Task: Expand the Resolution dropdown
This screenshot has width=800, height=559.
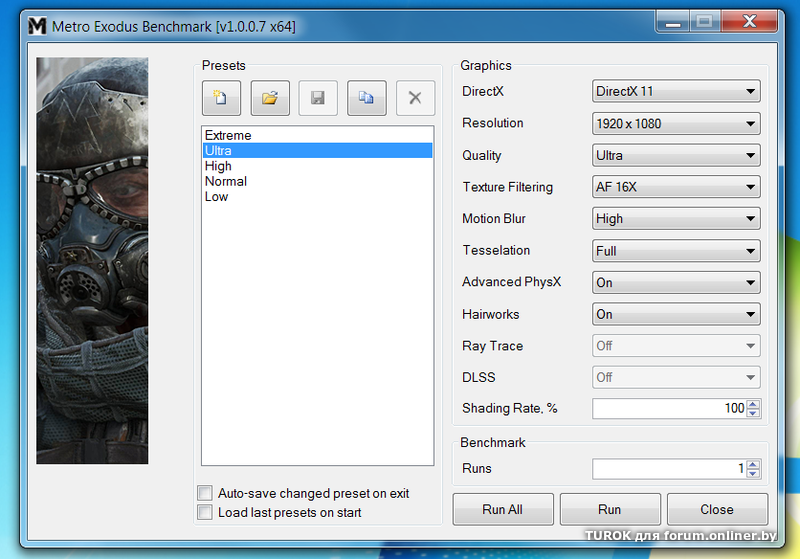Action: coord(676,124)
